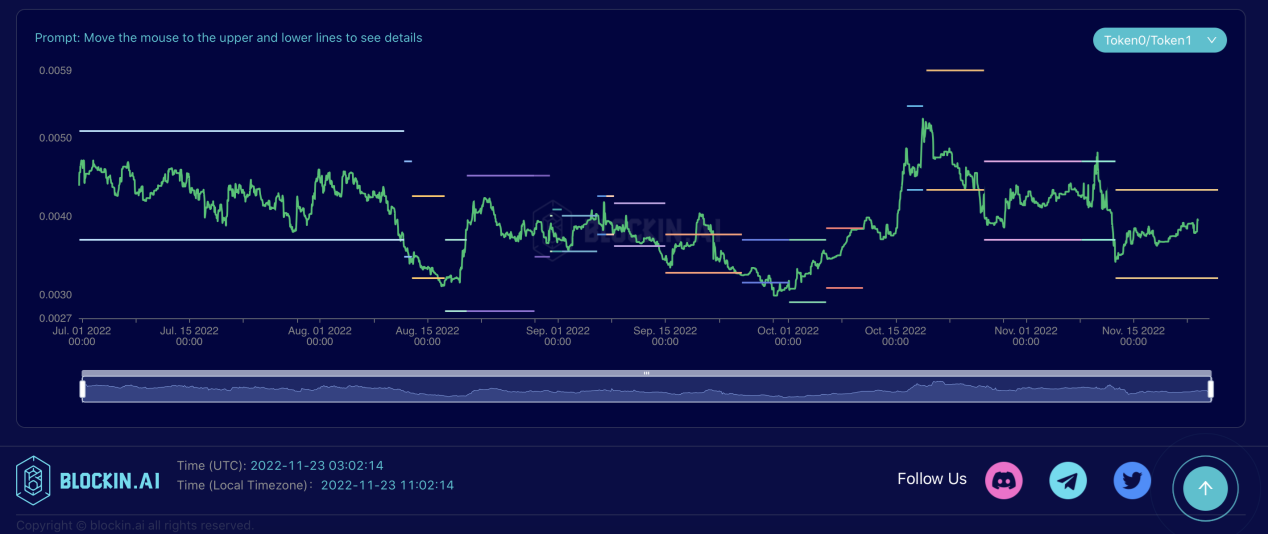Click the Blockin.AI hexagon logo
The height and width of the screenshot is (534, 1268).
33,480
